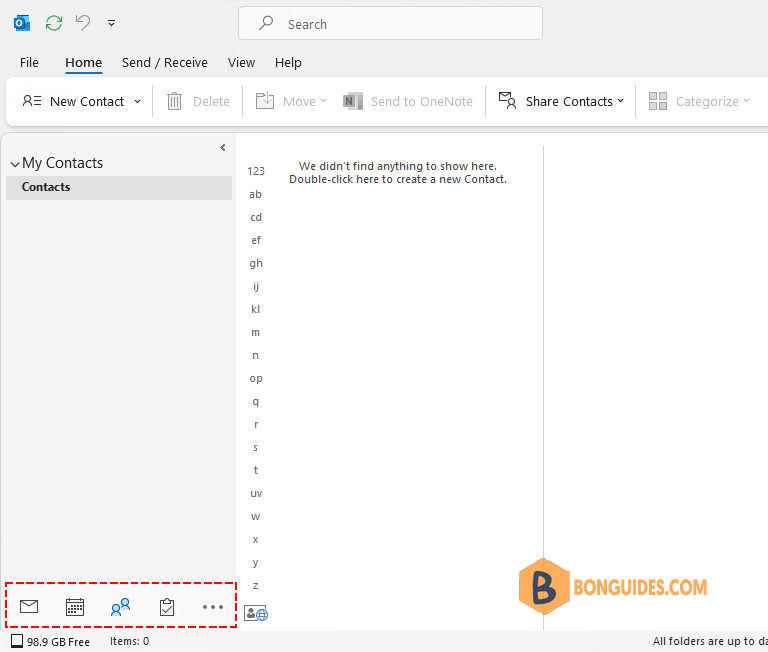Jump to contacts under cd
This screenshot has height=652, width=768.
click(x=256, y=217)
